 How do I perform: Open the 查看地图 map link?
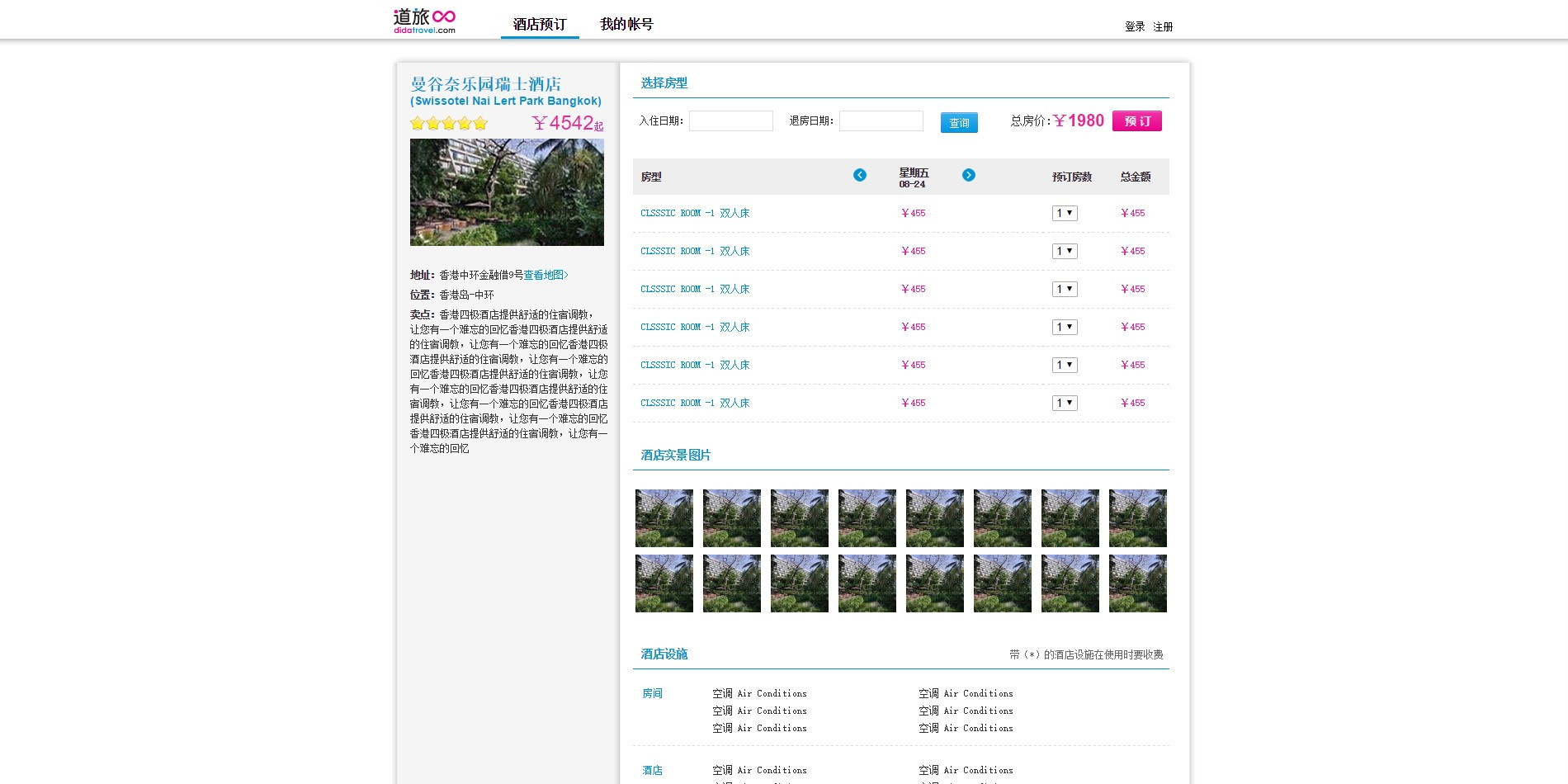545,275
